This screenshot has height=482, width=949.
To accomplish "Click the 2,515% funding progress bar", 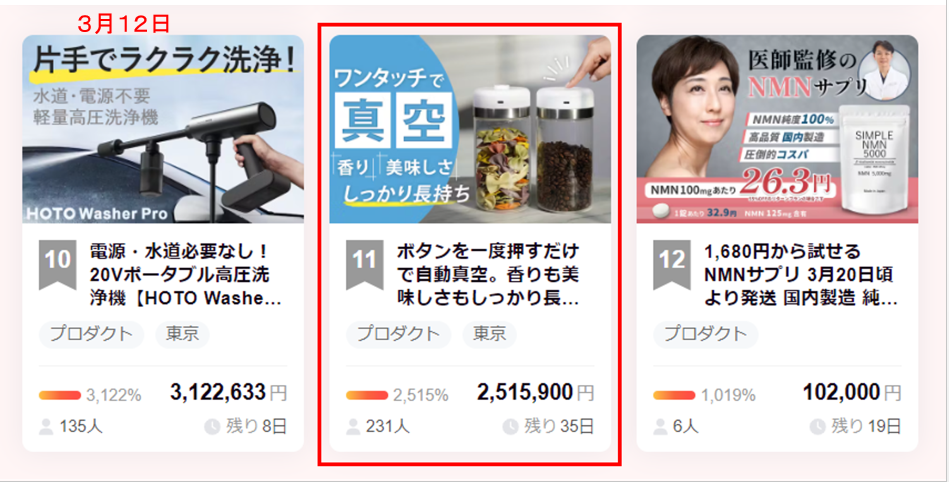I will click(367, 395).
